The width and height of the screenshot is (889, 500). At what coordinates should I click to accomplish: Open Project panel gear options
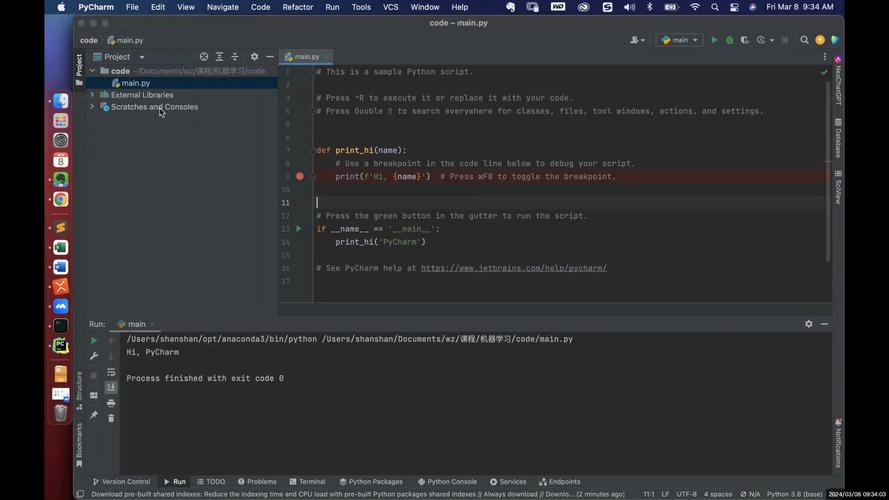254,57
